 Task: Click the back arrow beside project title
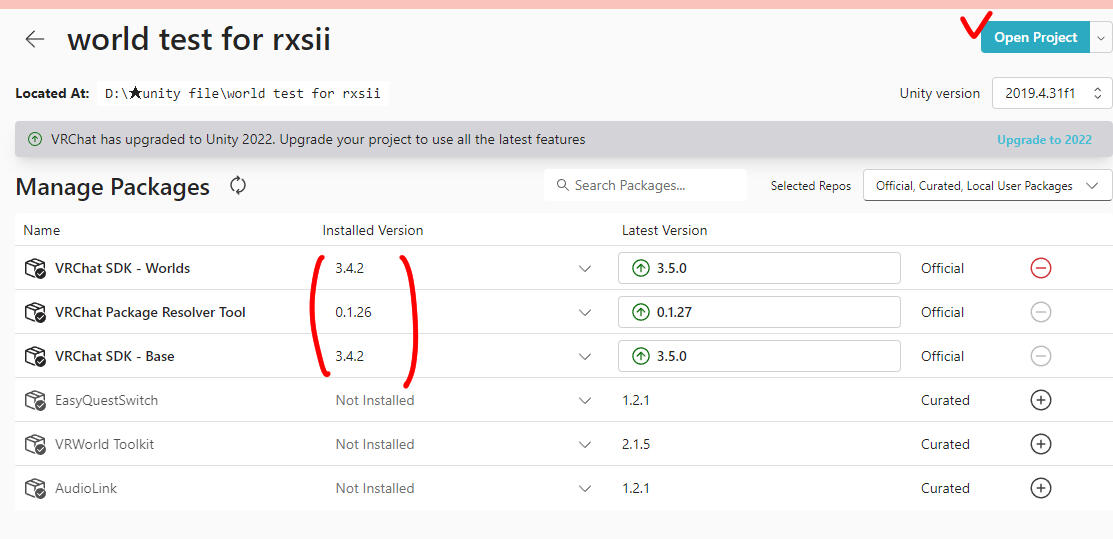point(35,39)
